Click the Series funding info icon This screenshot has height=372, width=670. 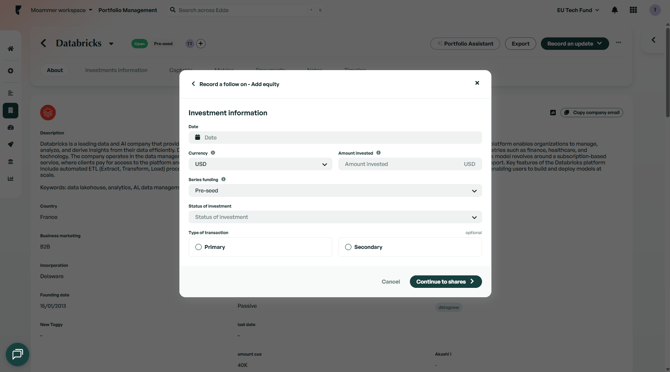point(223,179)
